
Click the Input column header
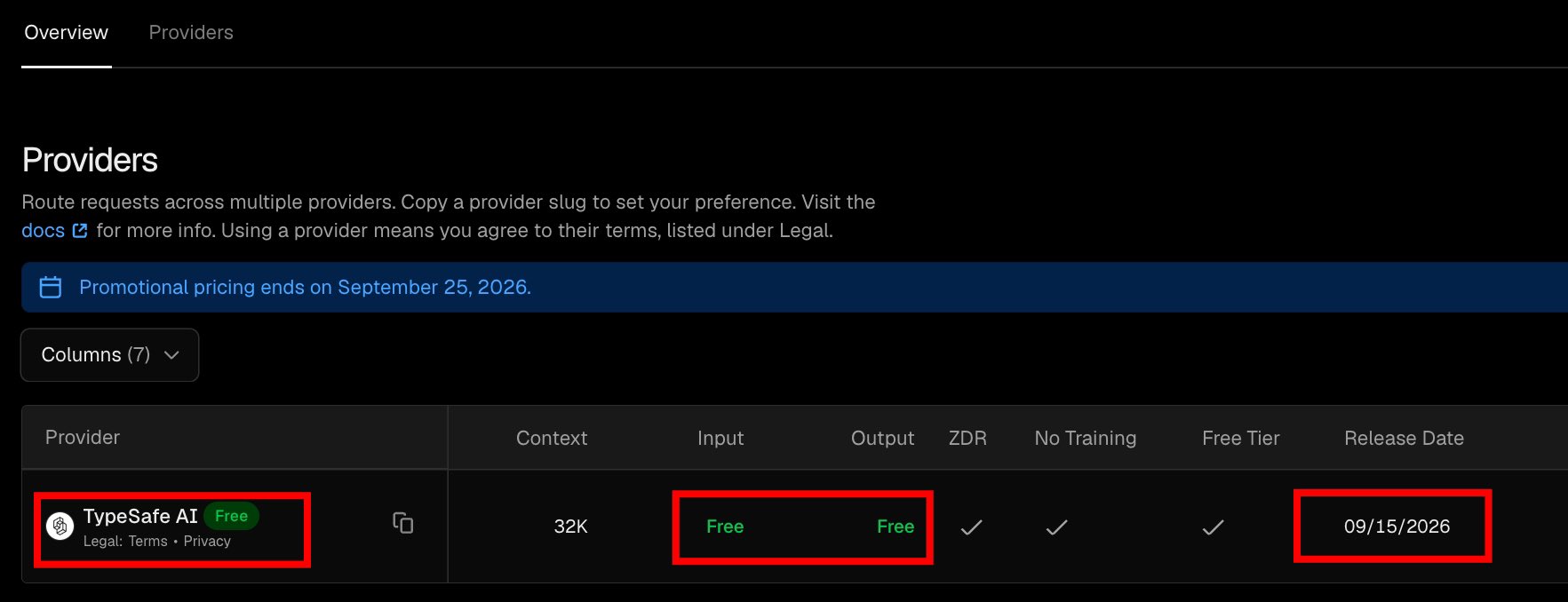click(x=720, y=438)
